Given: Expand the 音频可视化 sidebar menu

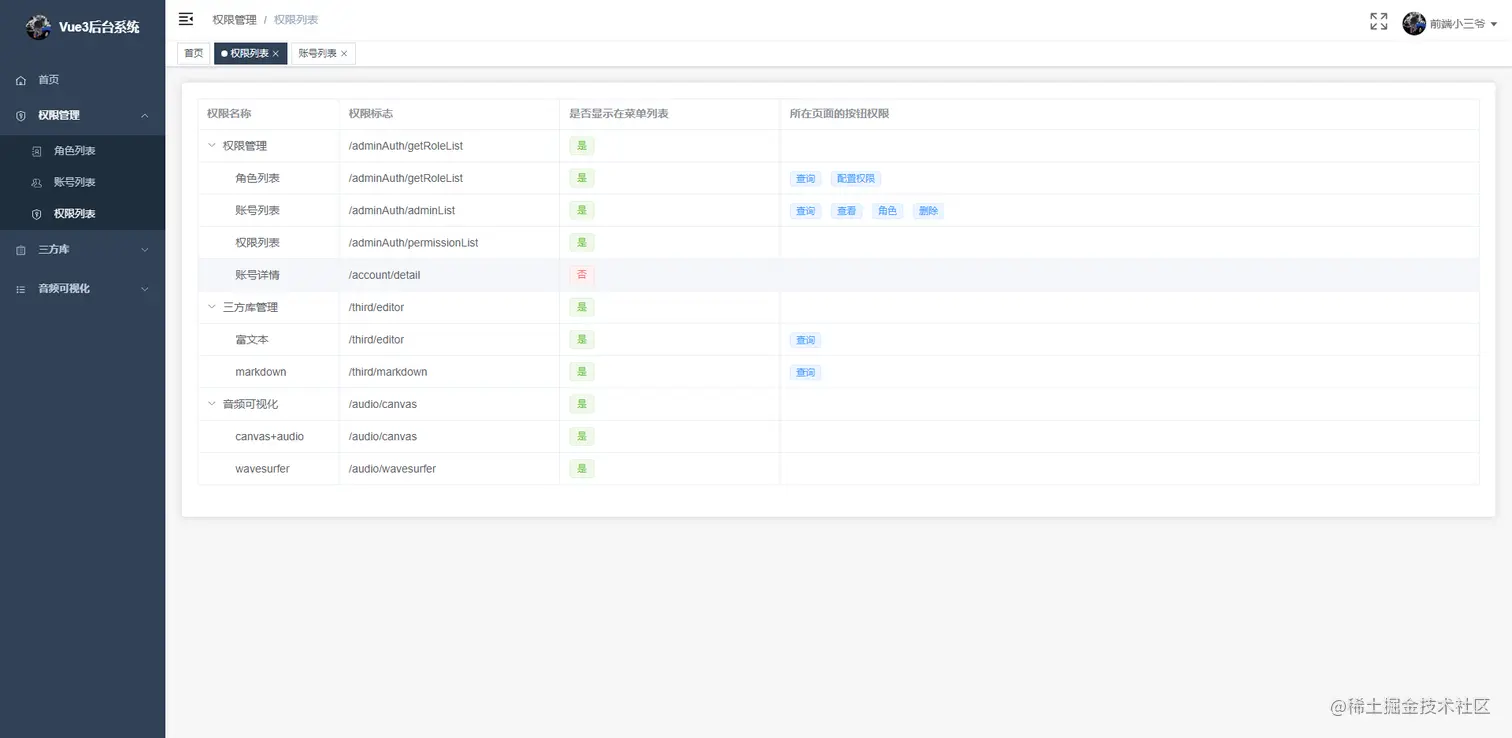Looking at the screenshot, I should point(145,289).
